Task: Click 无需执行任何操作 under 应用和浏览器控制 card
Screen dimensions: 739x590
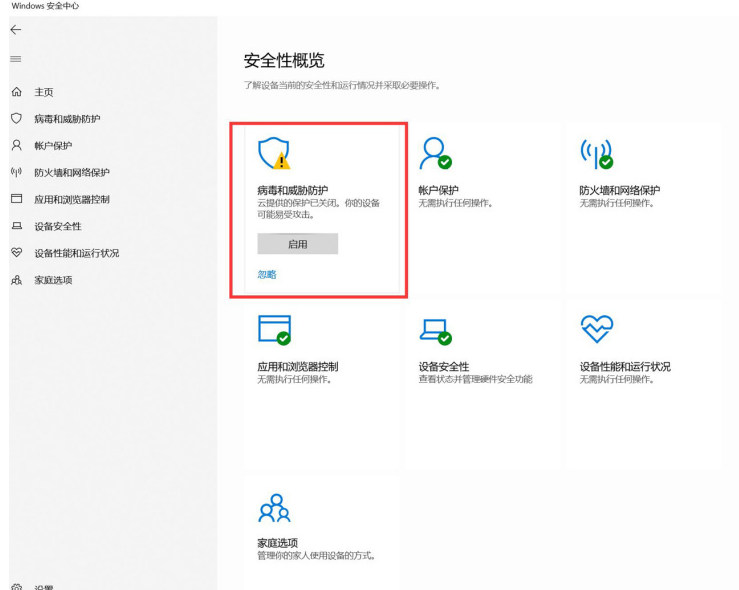Action: tap(295, 379)
